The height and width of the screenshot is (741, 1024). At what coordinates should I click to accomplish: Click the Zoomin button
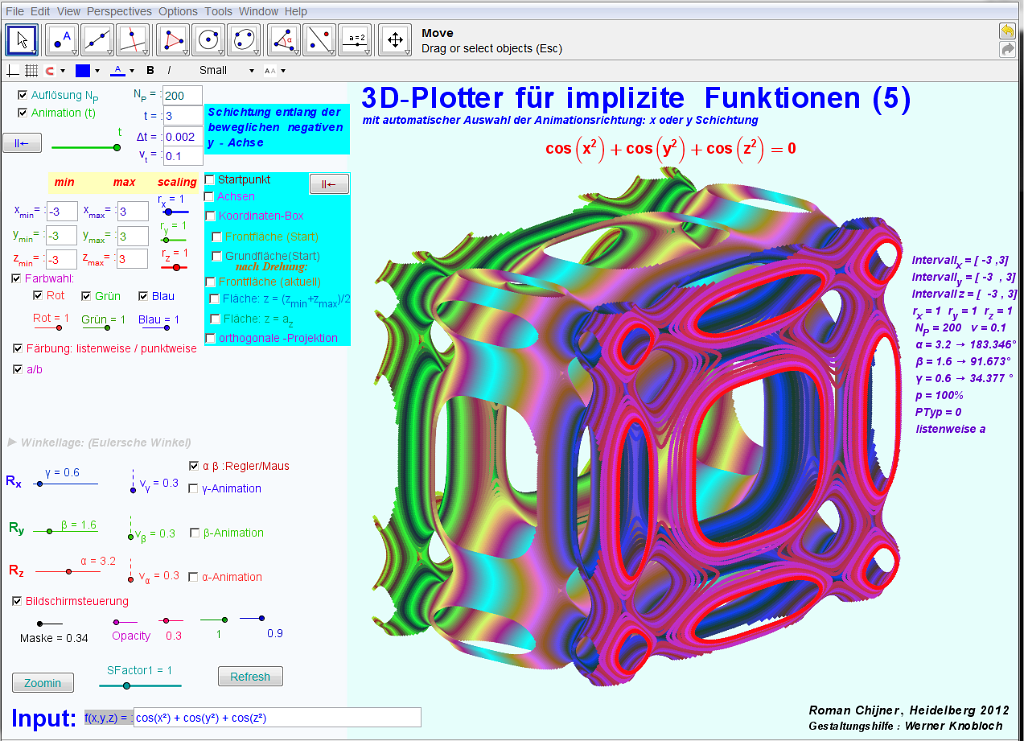(x=43, y=683)
